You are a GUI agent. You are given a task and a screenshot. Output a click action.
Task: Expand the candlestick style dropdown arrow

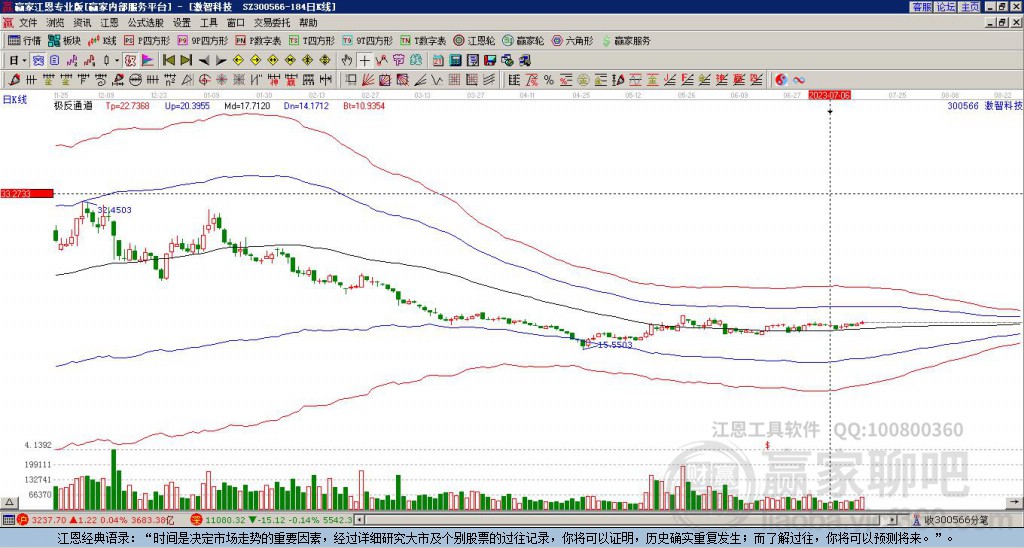point(117,61)
